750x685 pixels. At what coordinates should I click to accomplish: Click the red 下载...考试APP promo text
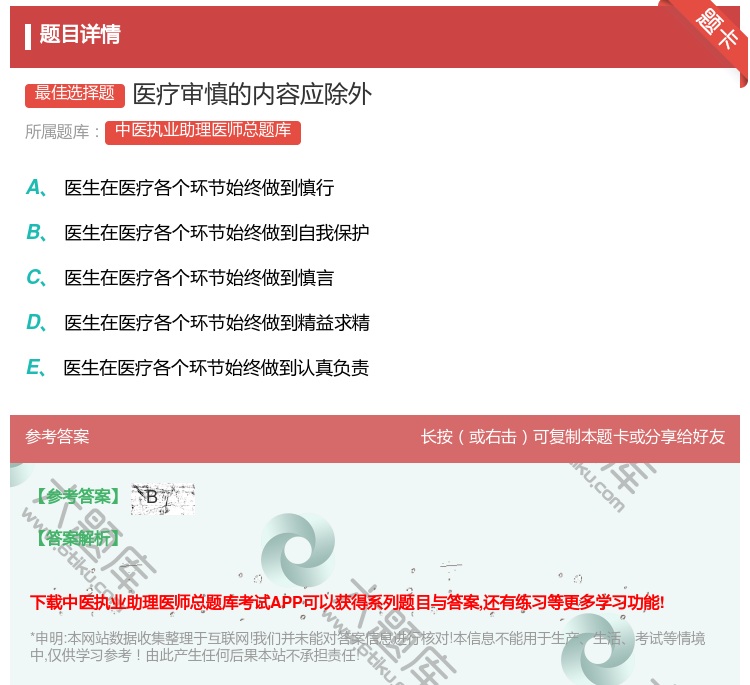[347, 602]
